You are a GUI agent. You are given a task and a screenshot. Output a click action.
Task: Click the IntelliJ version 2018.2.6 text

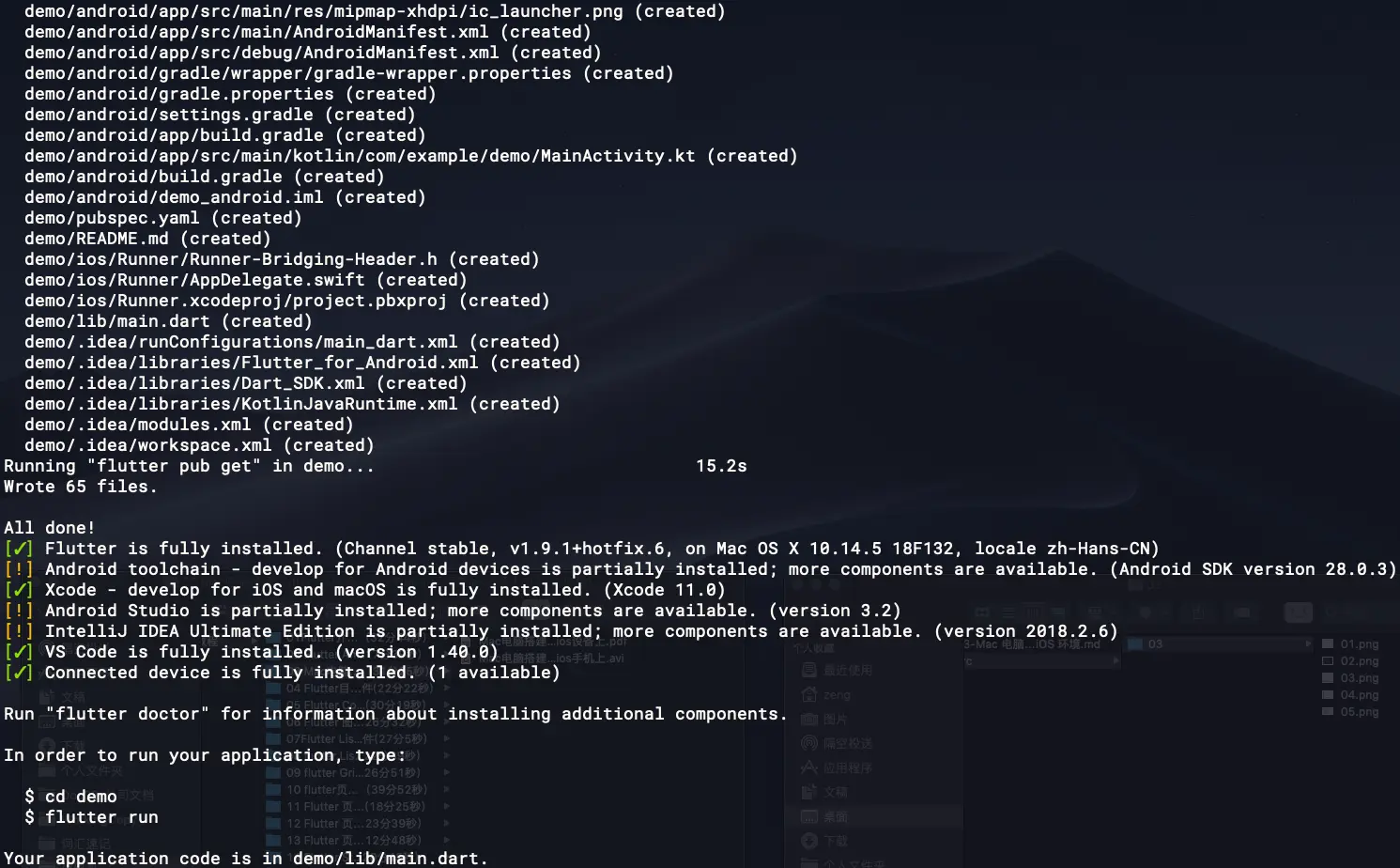(x=1026, y=631)
